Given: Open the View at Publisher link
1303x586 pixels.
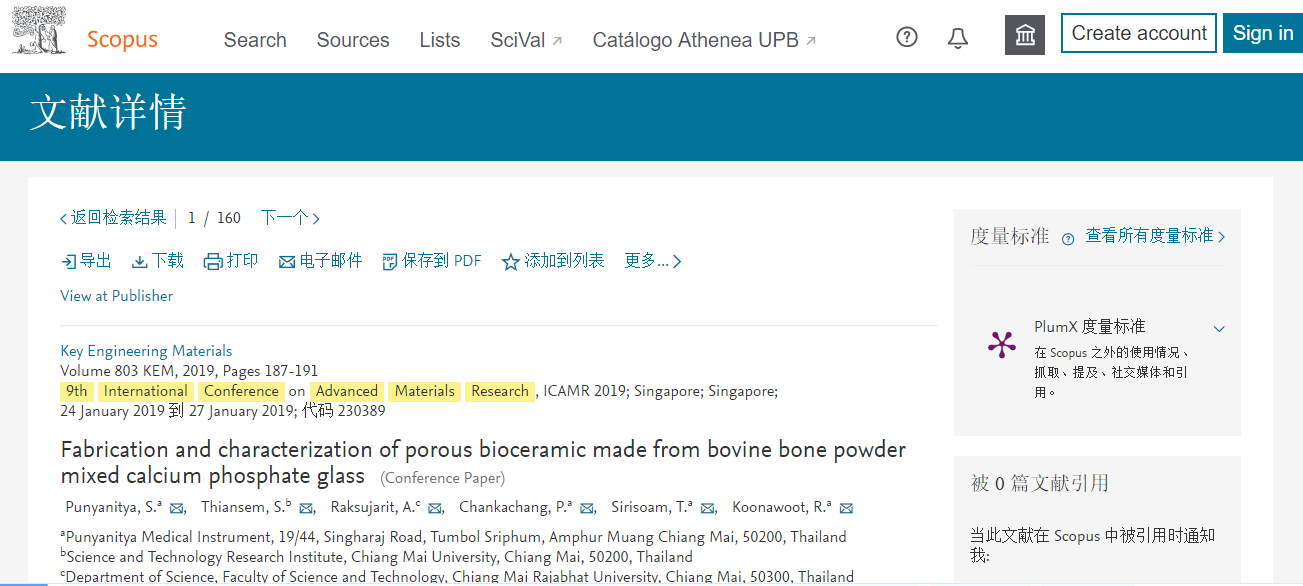Looking at the screenshot, I should click(x=117, y=296).
